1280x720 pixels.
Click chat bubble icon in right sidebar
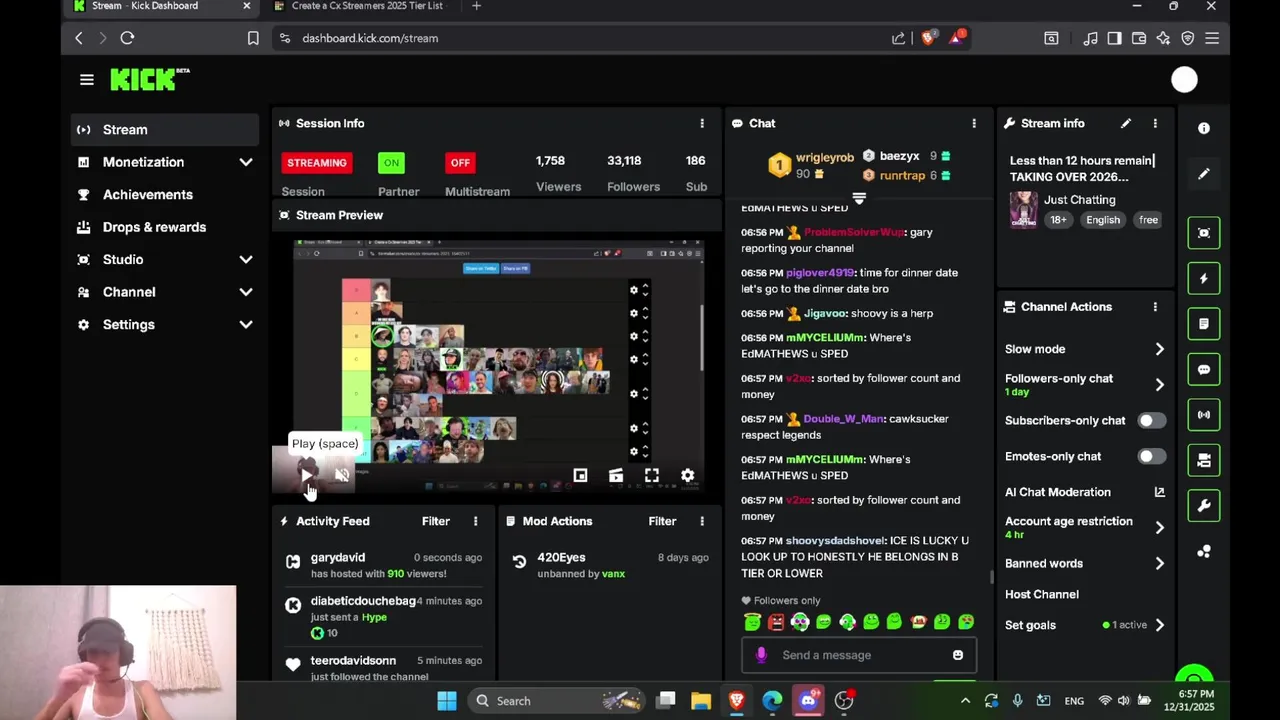[x=1204, y=369]
